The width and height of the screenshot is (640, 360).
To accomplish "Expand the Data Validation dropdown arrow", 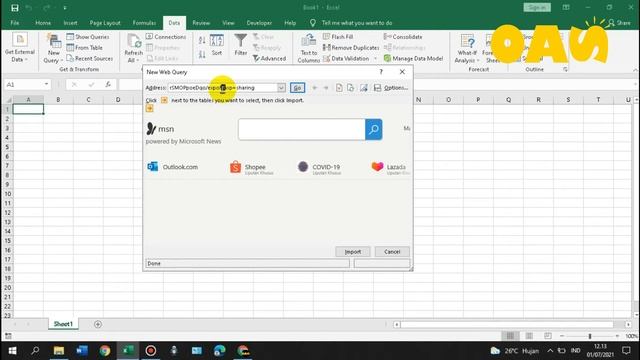I will [x=375, y=59].
